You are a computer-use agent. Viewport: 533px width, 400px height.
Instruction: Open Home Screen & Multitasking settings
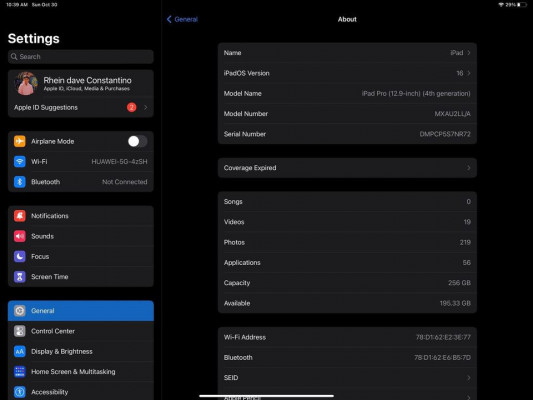pyautogui.click(x=81, y=371)
